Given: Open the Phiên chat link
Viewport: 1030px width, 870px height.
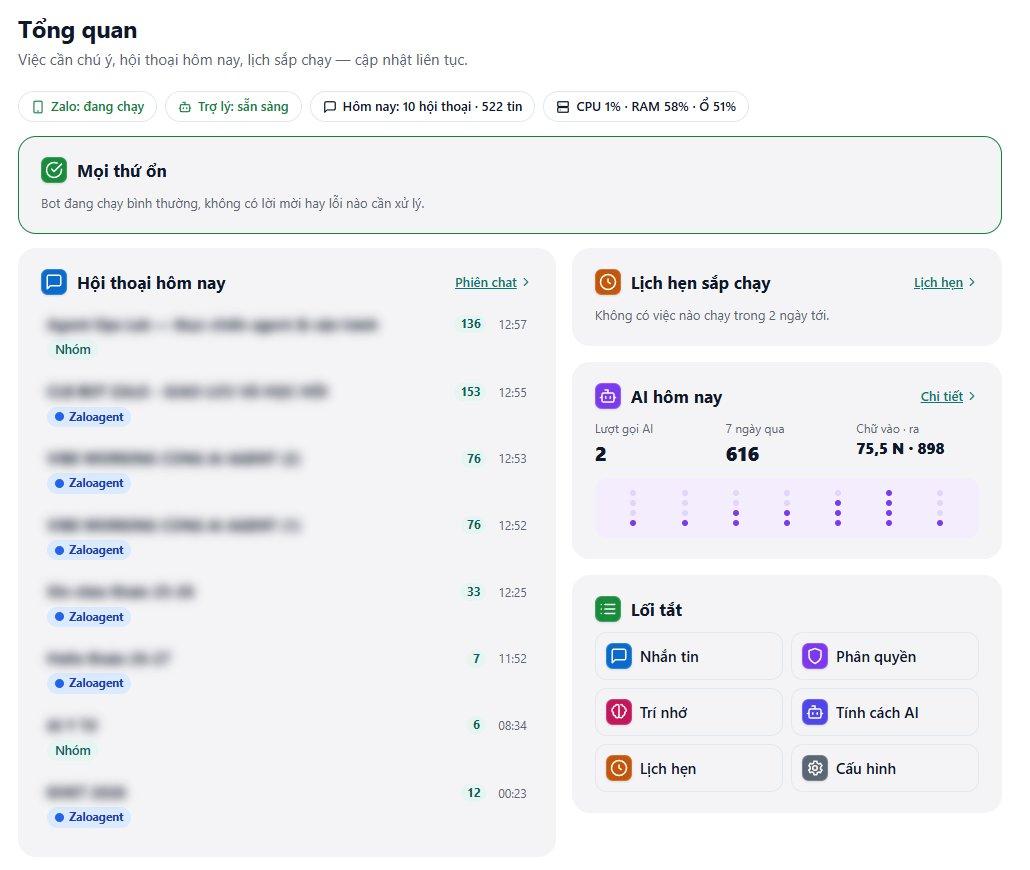Looking at the screenshot, I should coord(485,283).
